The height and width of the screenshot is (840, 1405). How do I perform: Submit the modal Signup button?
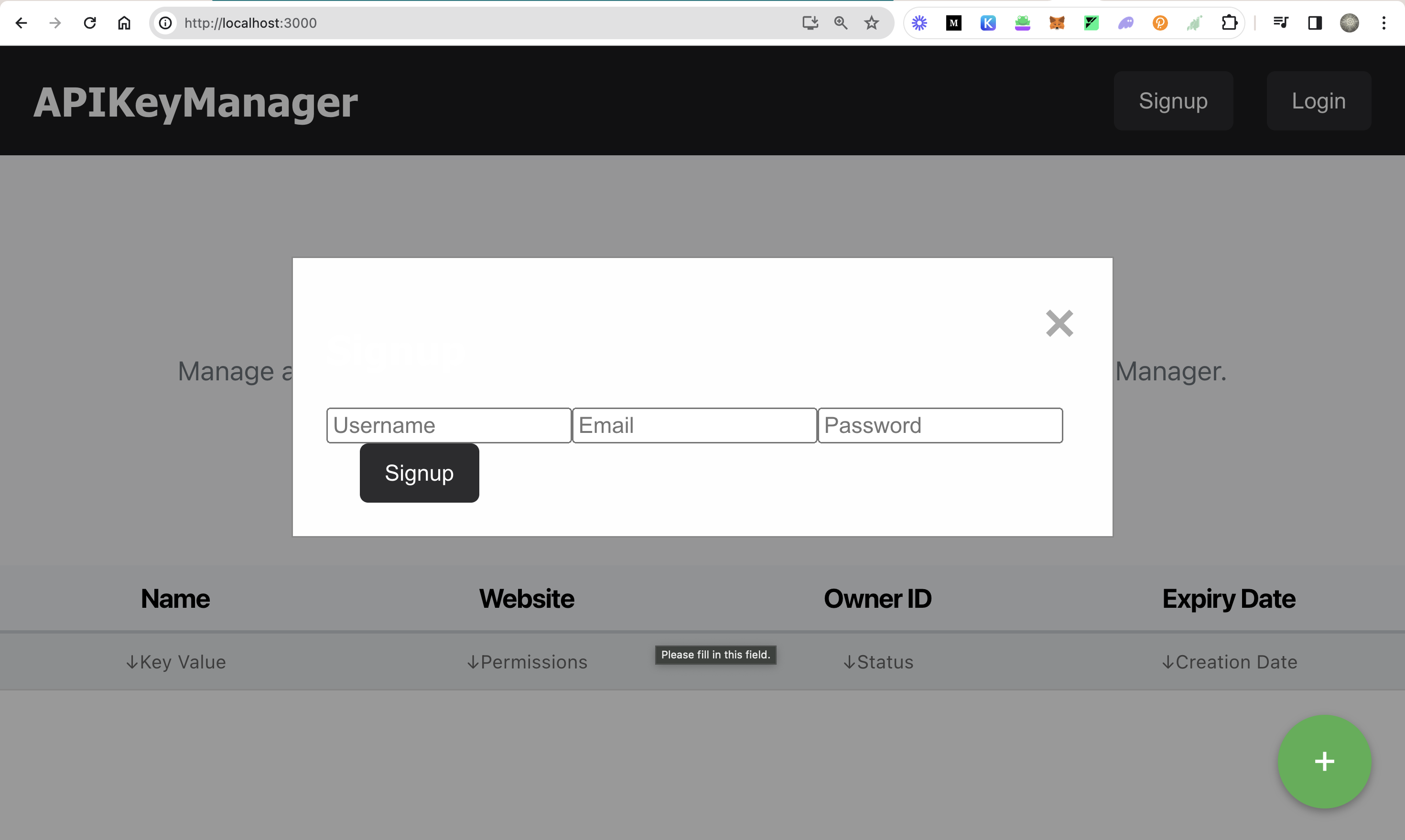point(420,473)
